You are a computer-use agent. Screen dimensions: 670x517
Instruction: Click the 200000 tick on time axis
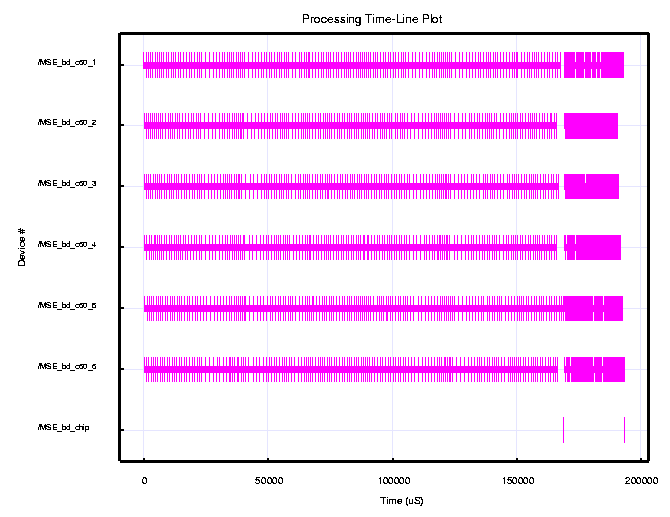[642, 481]
